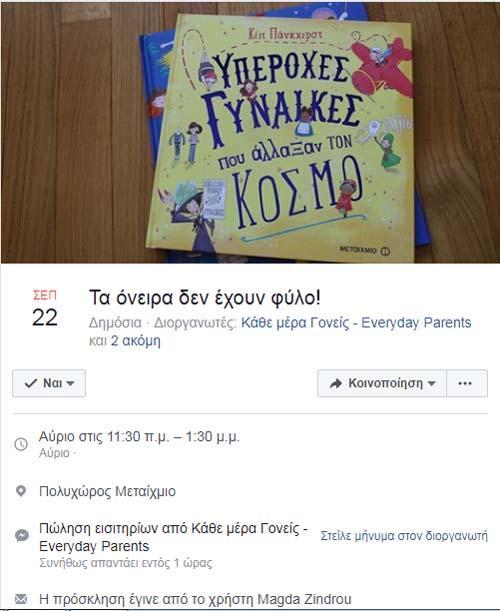
Task: Open the Κοινοποίηση share button
Action: (382, 383)
